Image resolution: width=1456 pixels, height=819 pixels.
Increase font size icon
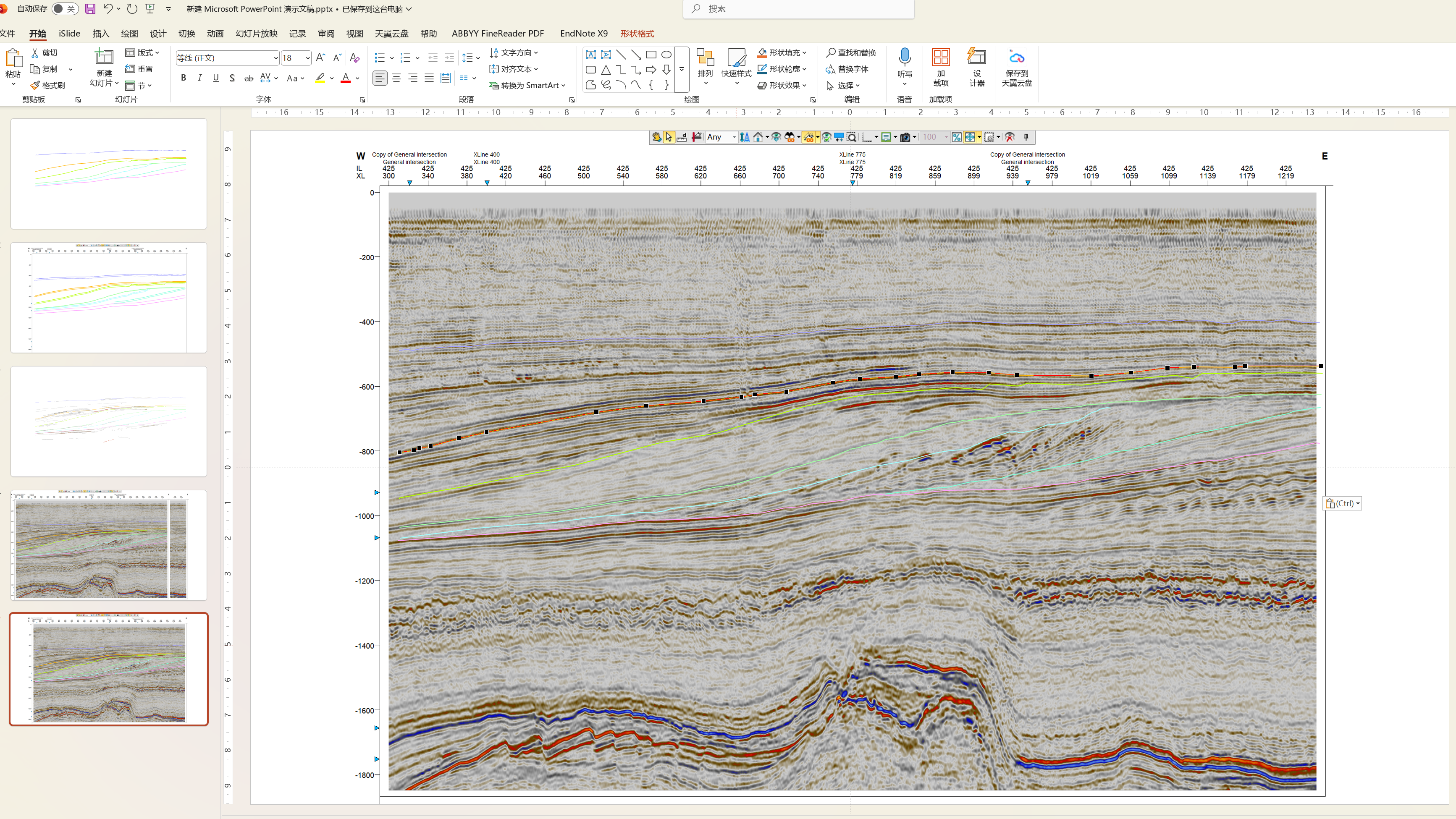[x=320, y=58]
